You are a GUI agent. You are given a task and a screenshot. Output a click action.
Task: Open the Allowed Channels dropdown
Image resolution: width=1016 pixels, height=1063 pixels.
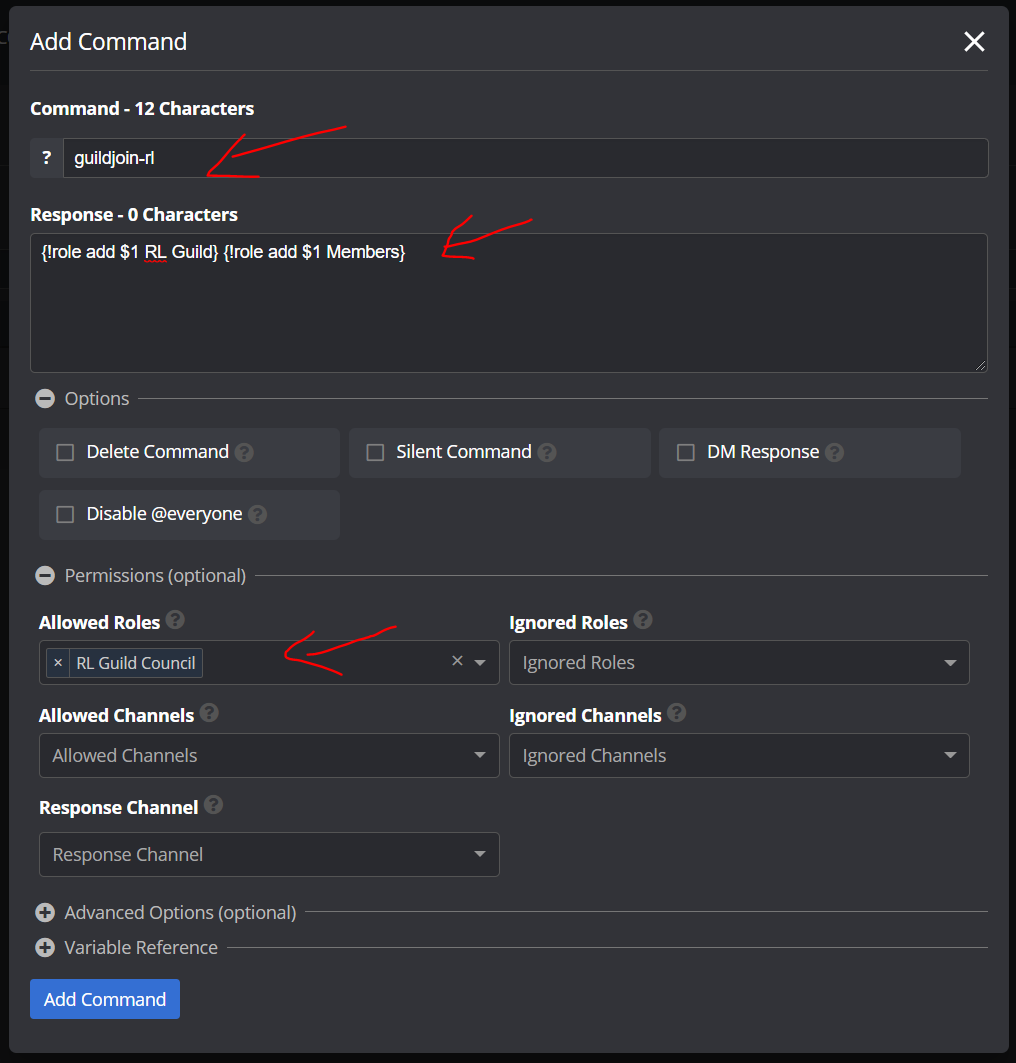coord(269,755)
